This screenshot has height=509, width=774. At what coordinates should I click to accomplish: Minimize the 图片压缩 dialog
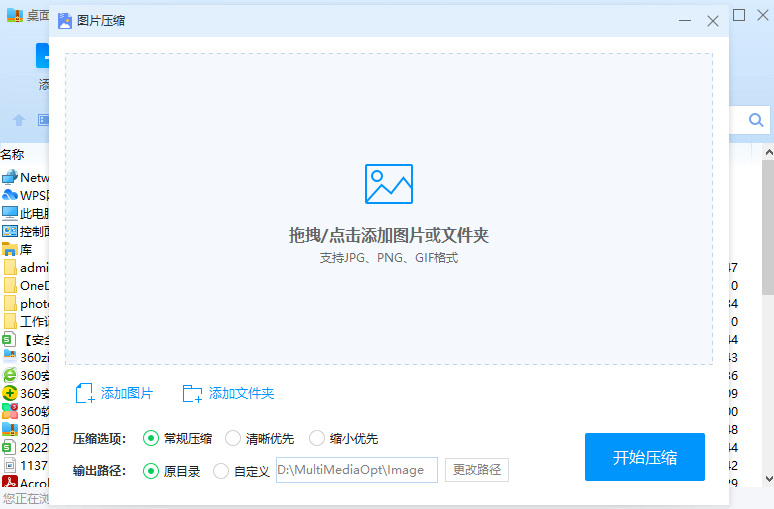click(x=685, y=21)
